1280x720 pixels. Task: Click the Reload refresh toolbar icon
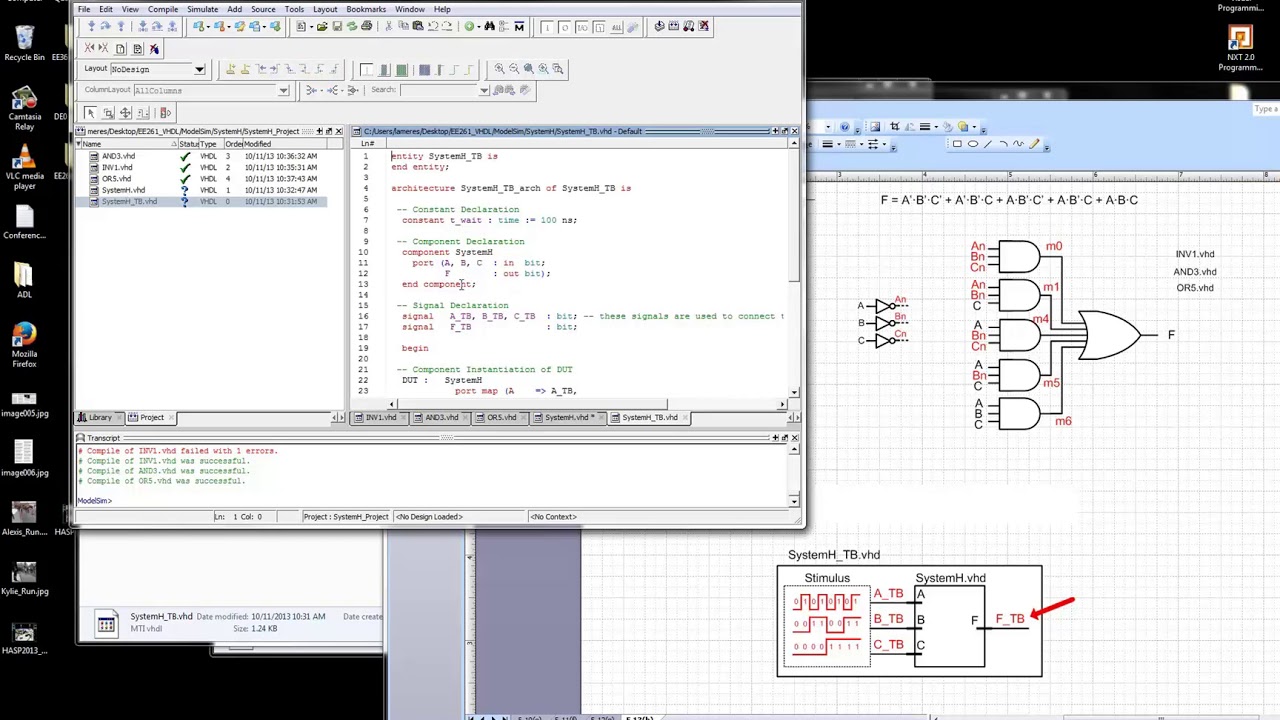point(352,26)
